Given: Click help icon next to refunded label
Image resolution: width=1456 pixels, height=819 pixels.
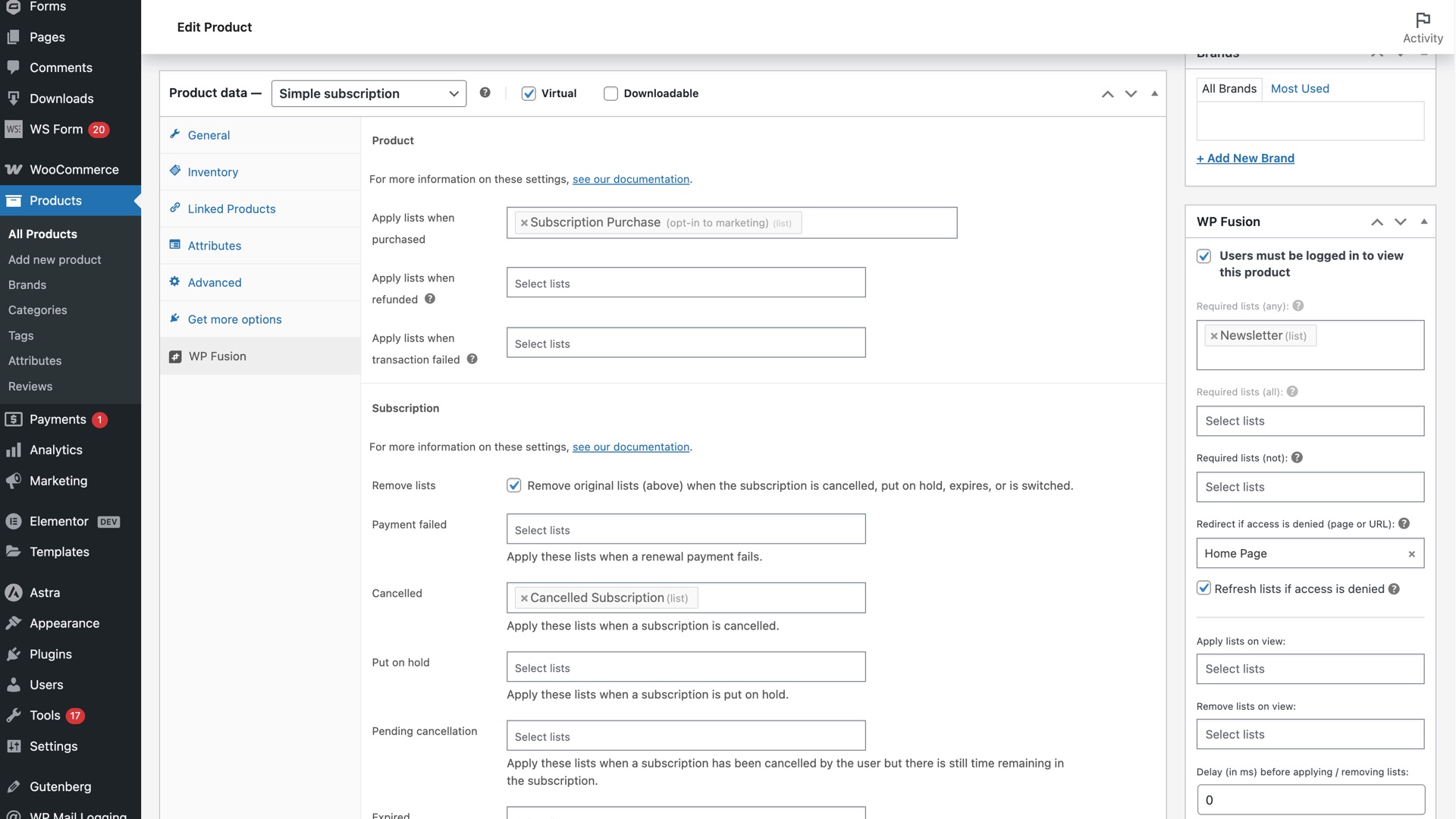Looking at the screenshot, I should 430,299.
